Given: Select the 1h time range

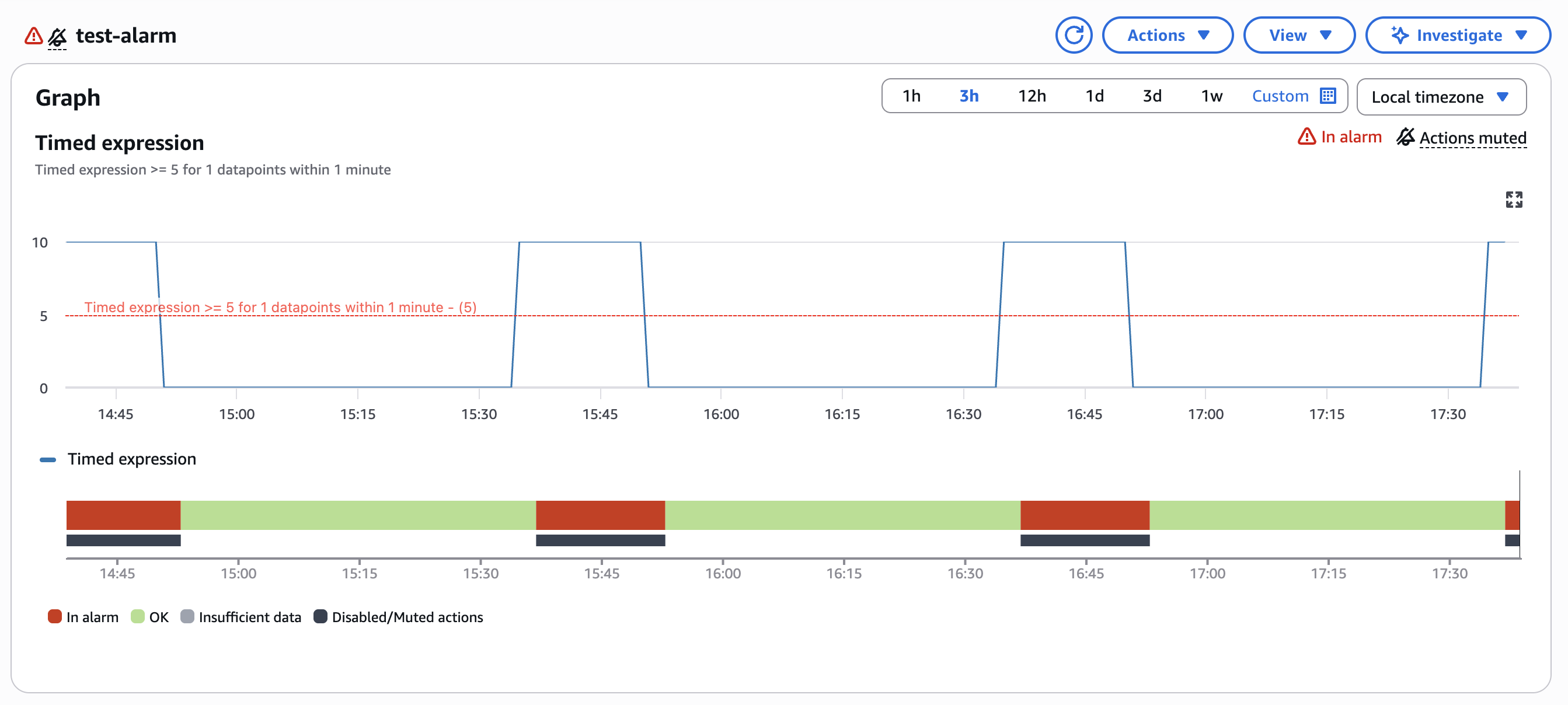Looking at the screenshot, I should (911, 96).
